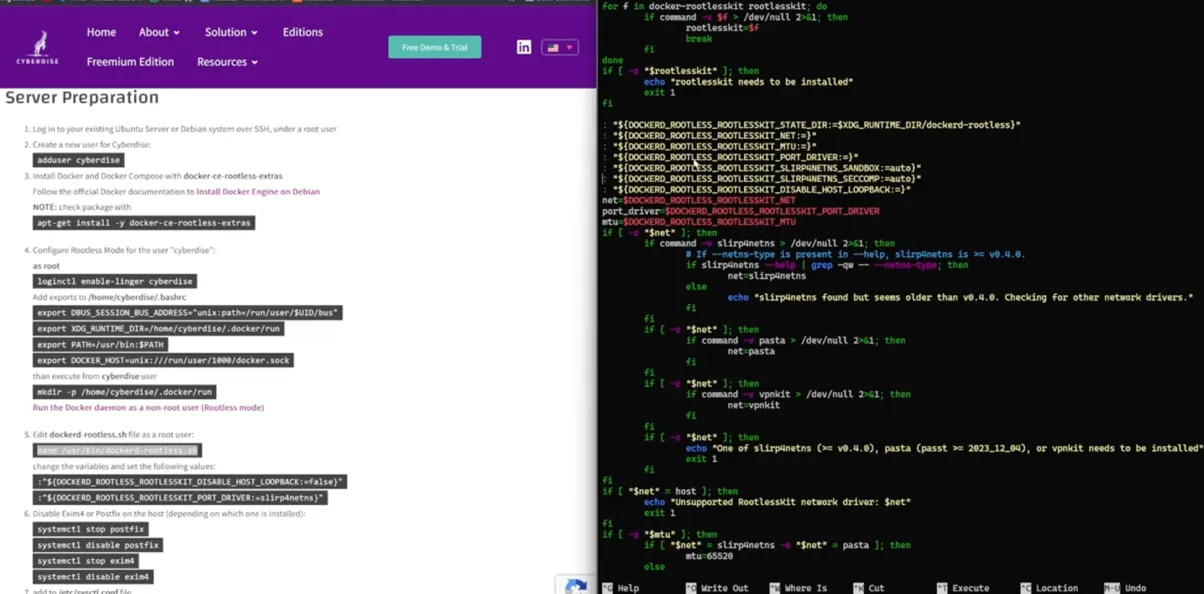Select the 'systemctl disable exim4' command
The width and height of the screenshot is (1204, 594).
coord(93,577)
